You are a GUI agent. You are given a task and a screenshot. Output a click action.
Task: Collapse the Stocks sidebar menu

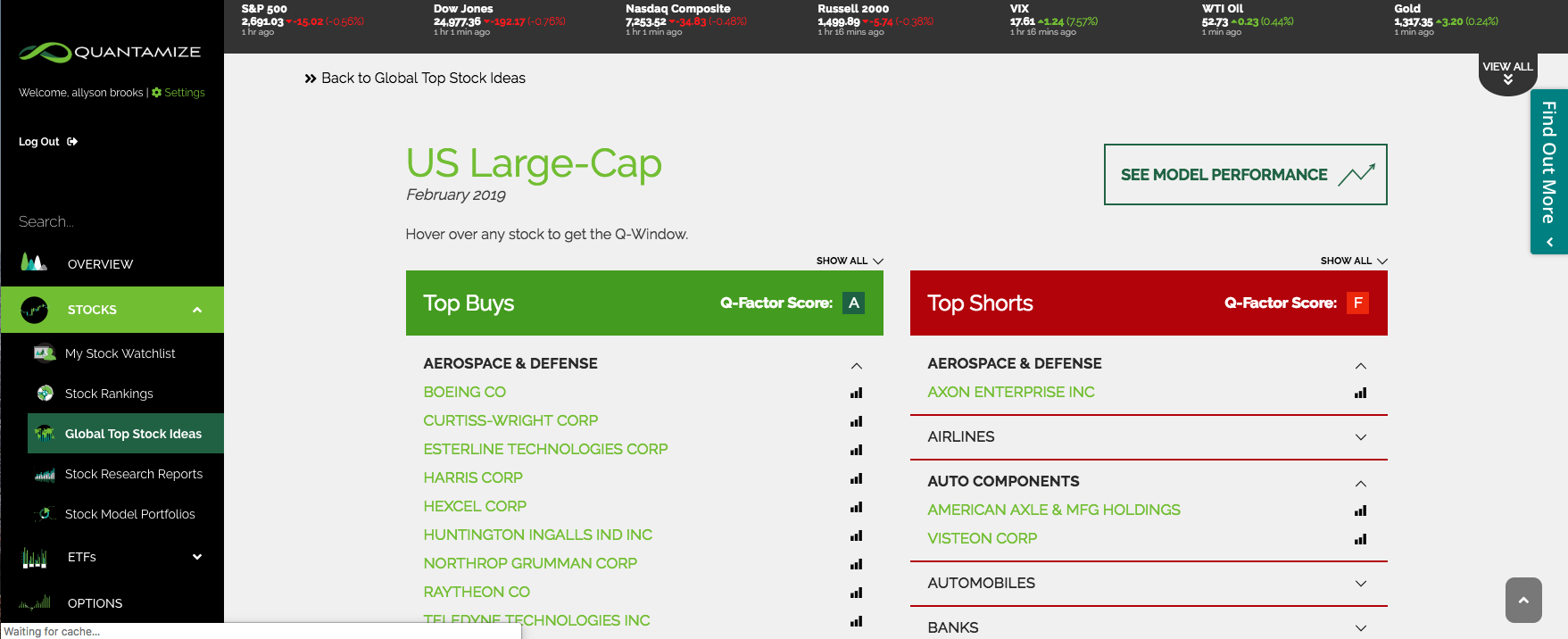(196, 310)
